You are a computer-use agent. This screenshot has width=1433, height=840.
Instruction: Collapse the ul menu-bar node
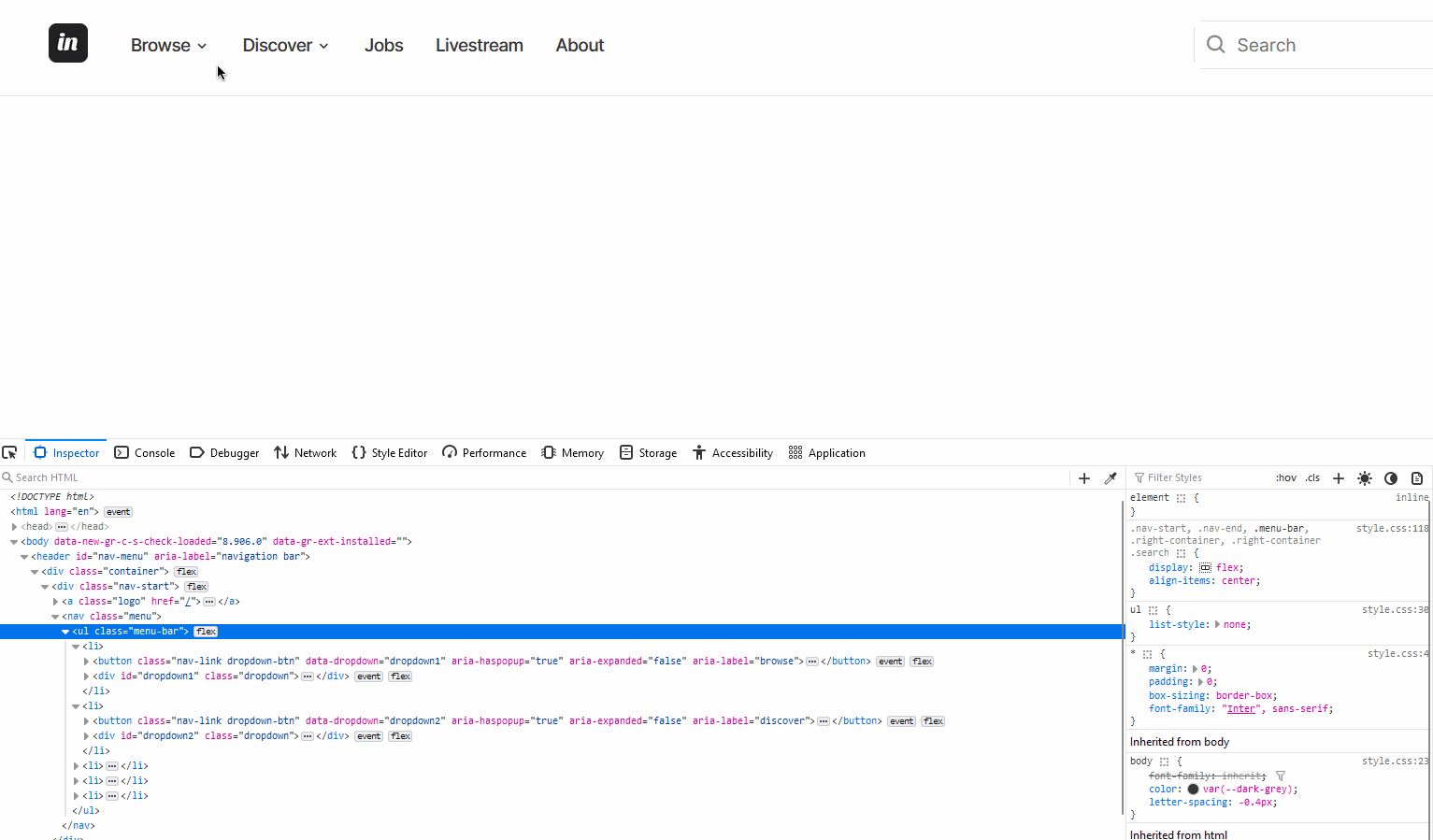point(64,631)
